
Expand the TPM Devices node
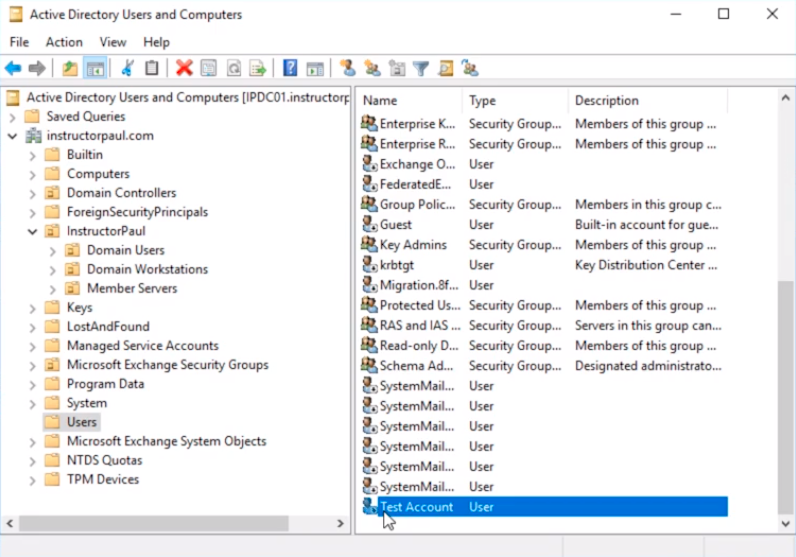(32, 480)
